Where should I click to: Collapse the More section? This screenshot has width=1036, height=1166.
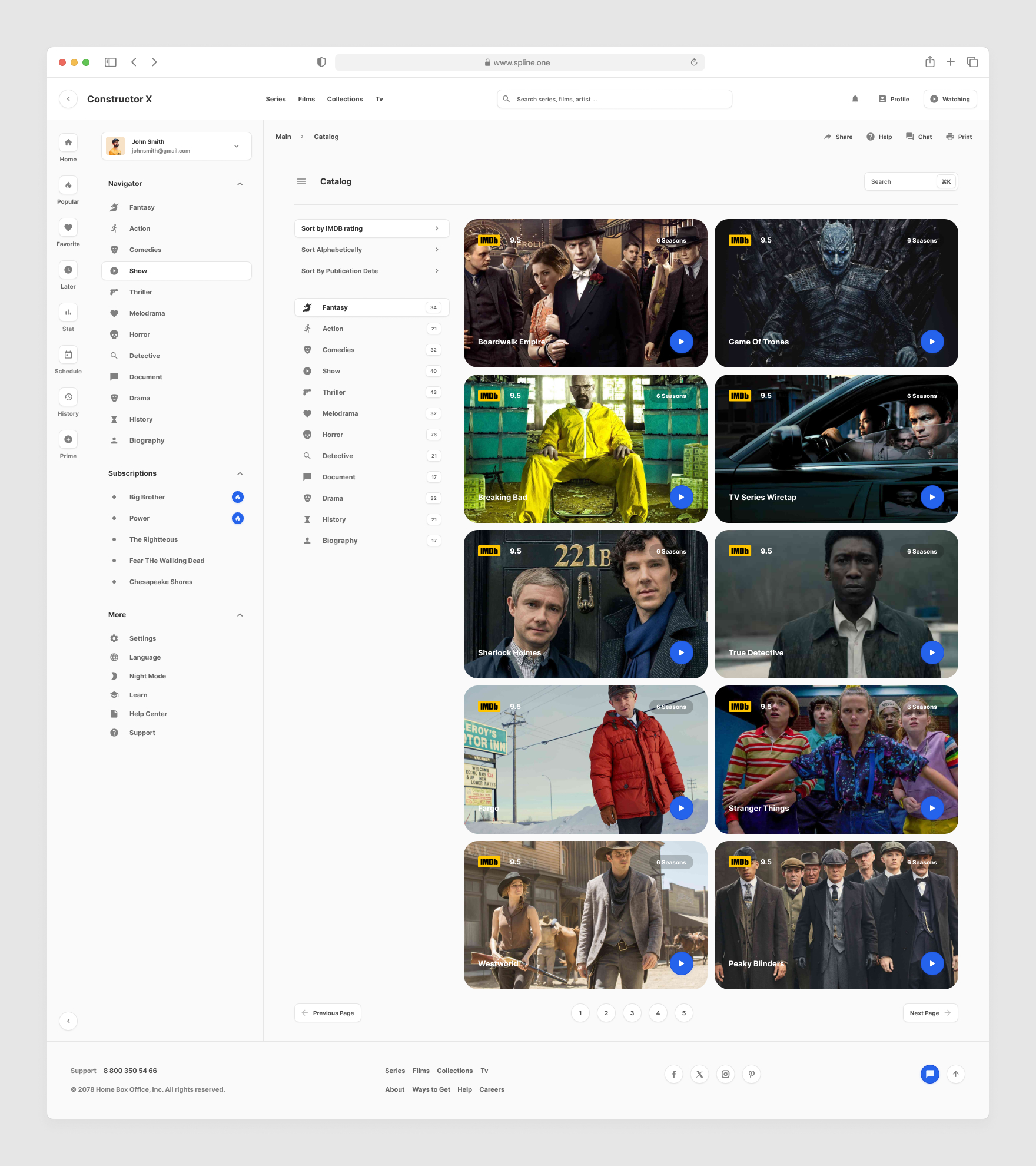pos(240,615)
